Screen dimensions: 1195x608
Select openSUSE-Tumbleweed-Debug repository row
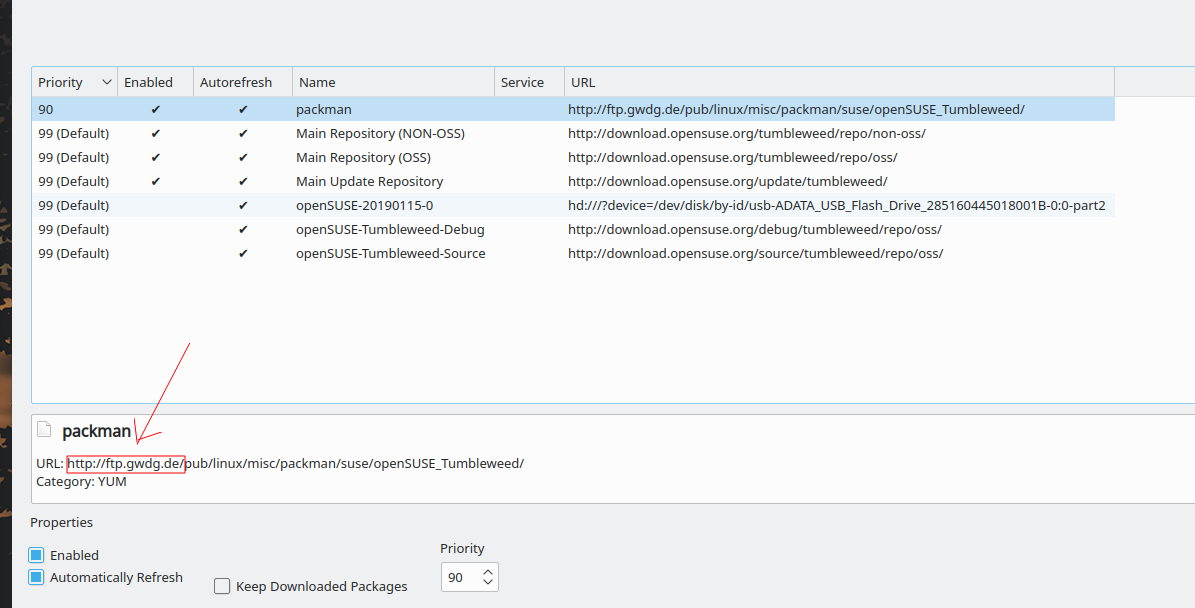pyautogui.click(x=573, y=229)
